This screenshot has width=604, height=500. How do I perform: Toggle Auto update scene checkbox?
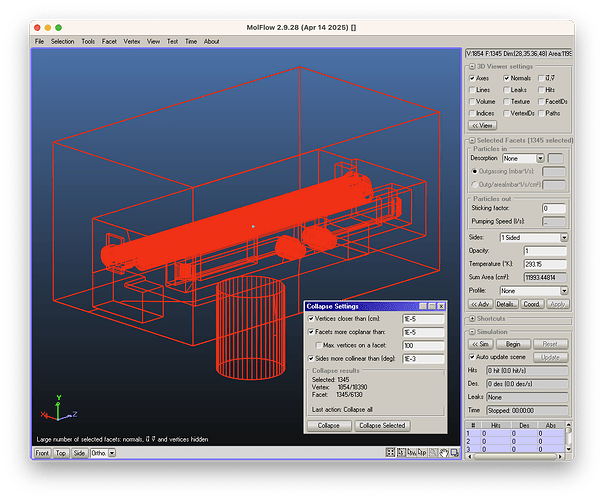pyautogui.click(x=472, y=357)
